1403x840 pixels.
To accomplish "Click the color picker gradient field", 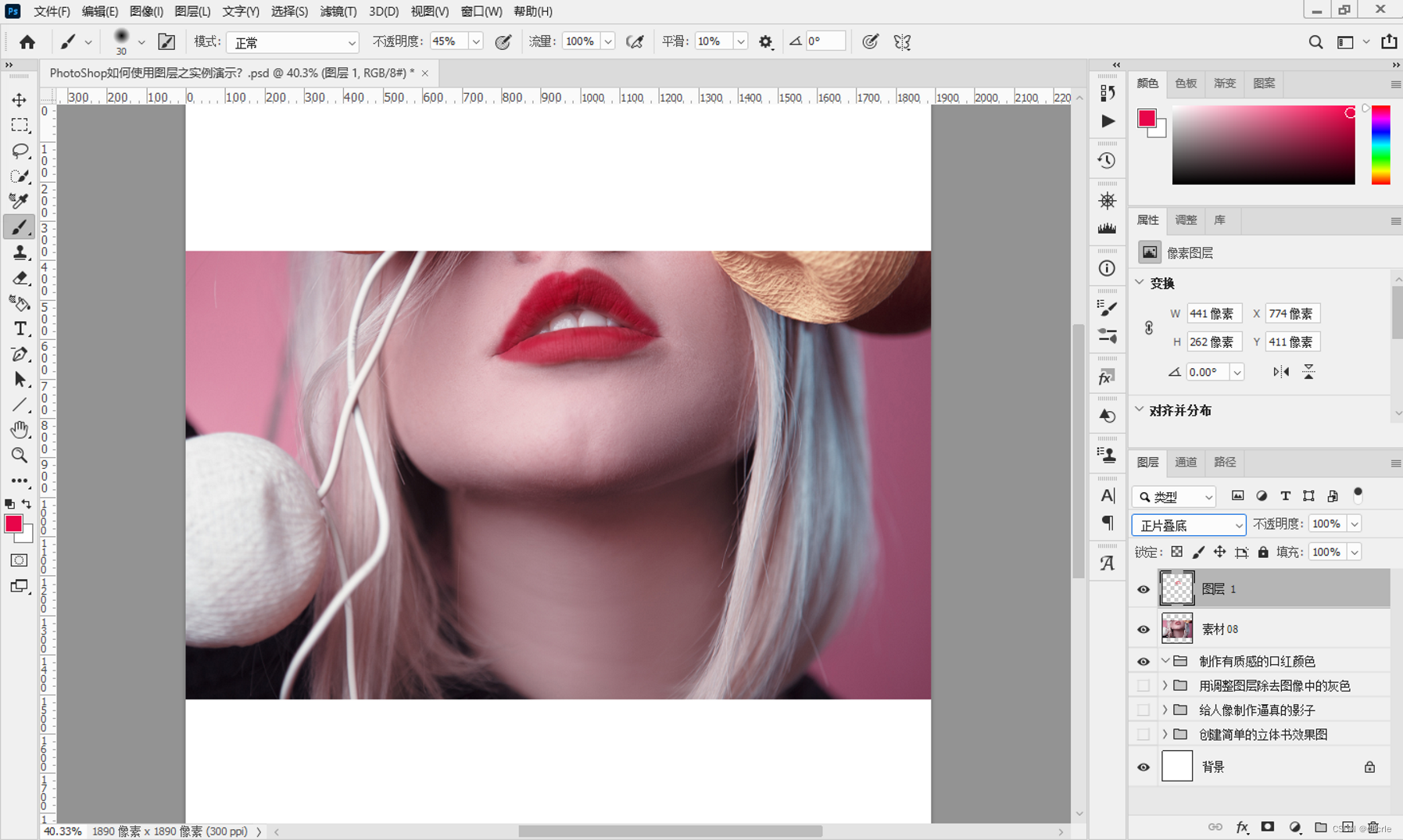I will coord(1263,145).
